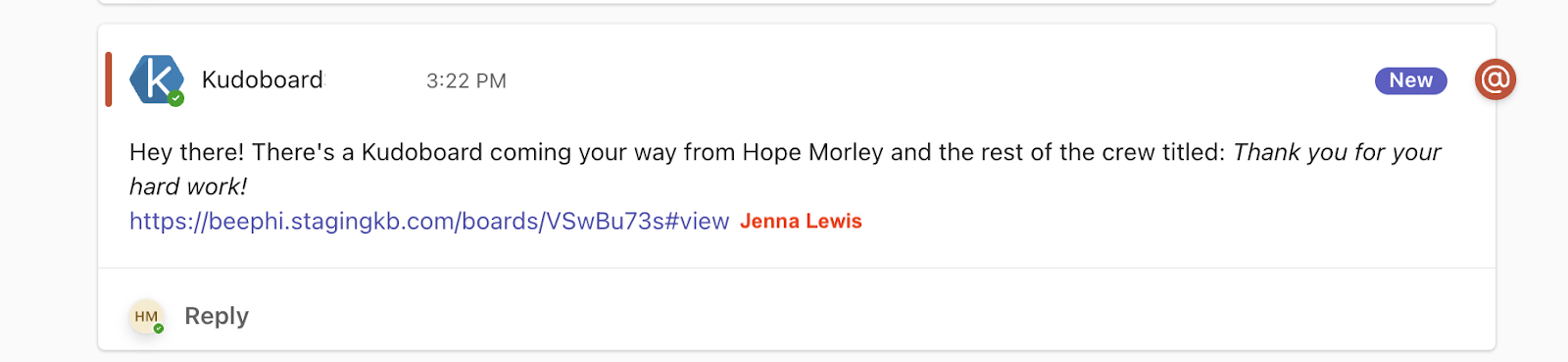1568x362 pixels.
Task: Click the divider line above Reply
Action: click(x=797, y=268)
